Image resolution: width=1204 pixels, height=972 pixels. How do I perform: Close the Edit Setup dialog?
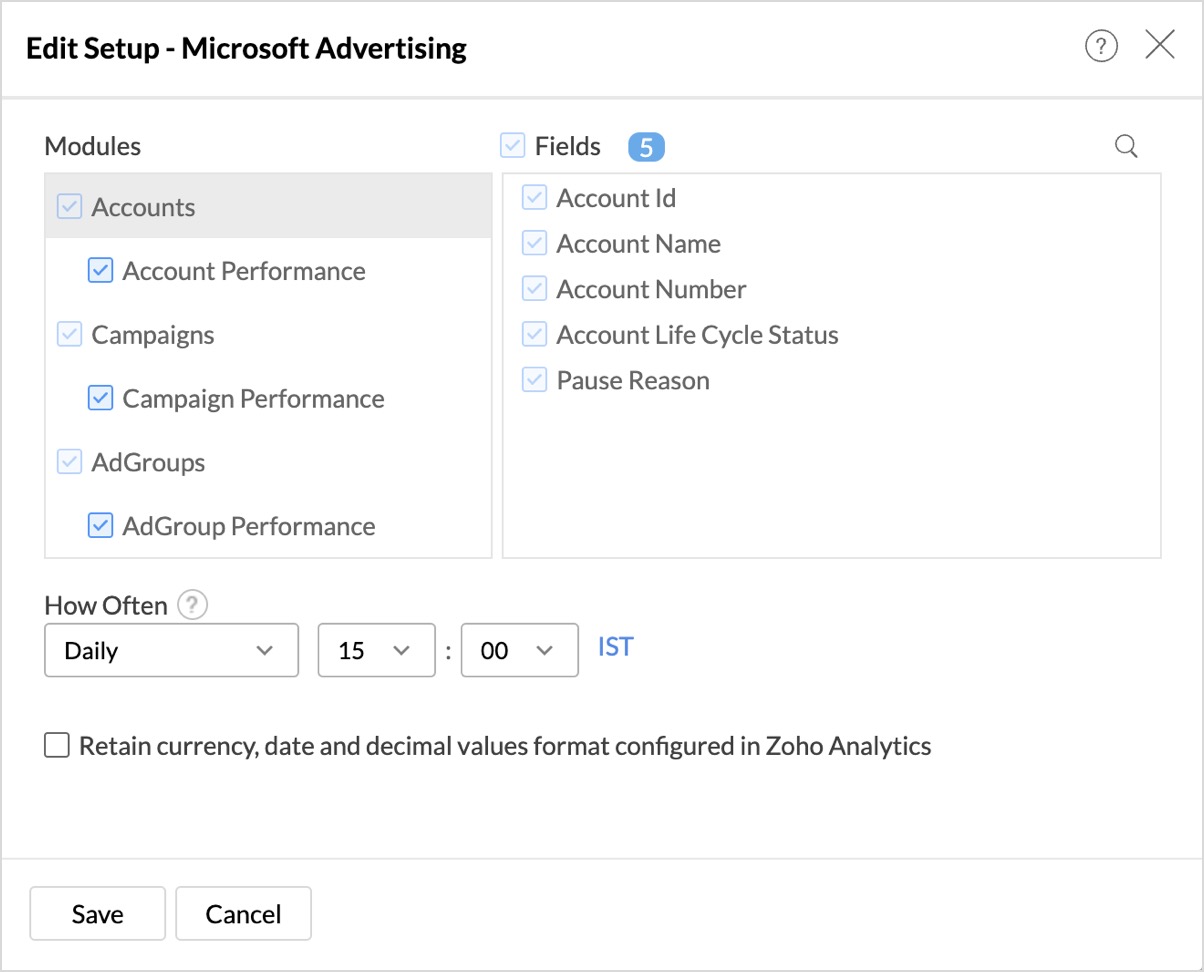(1159, 46)
